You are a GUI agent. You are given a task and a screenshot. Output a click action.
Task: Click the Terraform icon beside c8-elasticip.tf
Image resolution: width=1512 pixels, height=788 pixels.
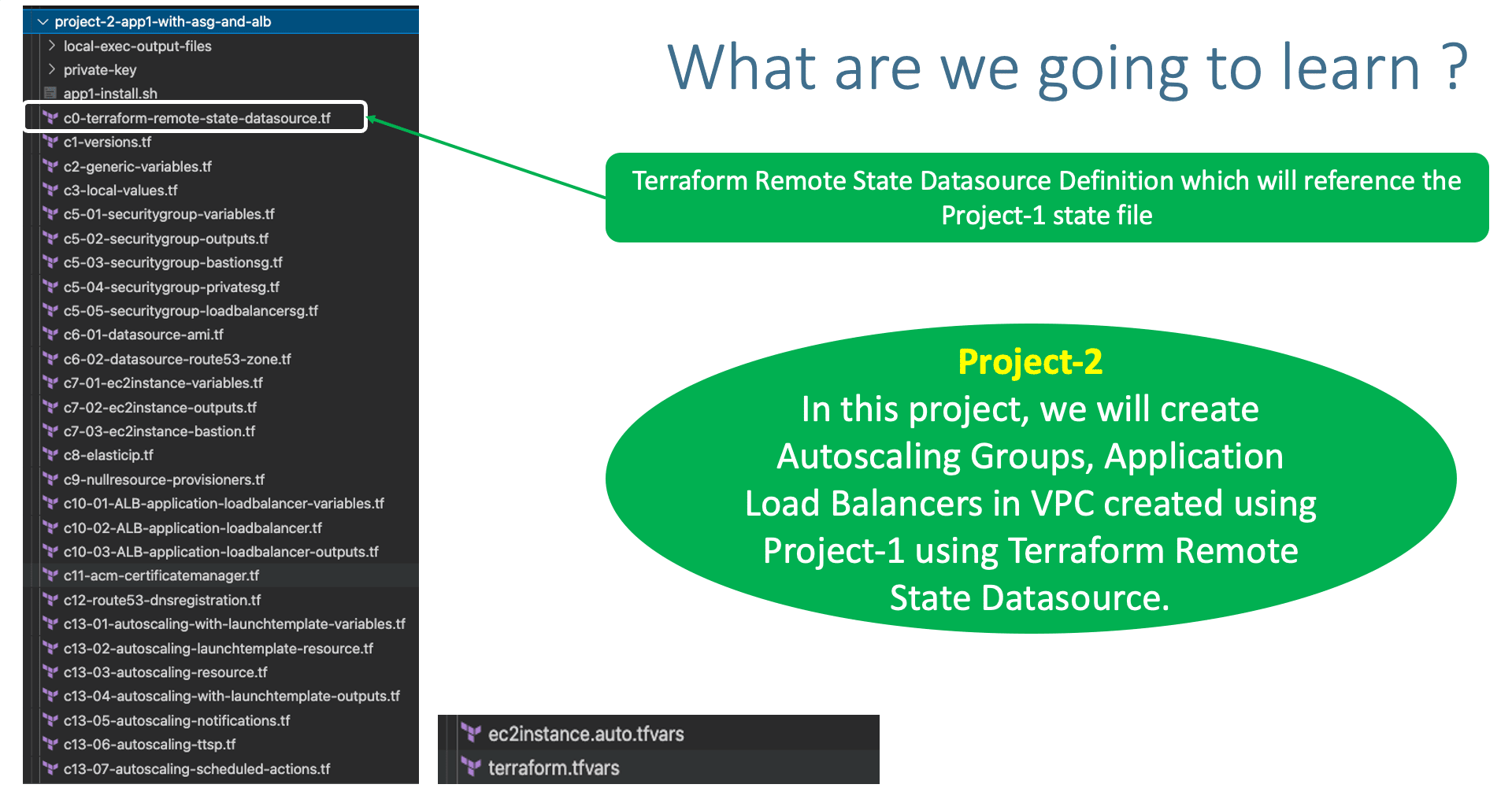click(x=50, y=455)
